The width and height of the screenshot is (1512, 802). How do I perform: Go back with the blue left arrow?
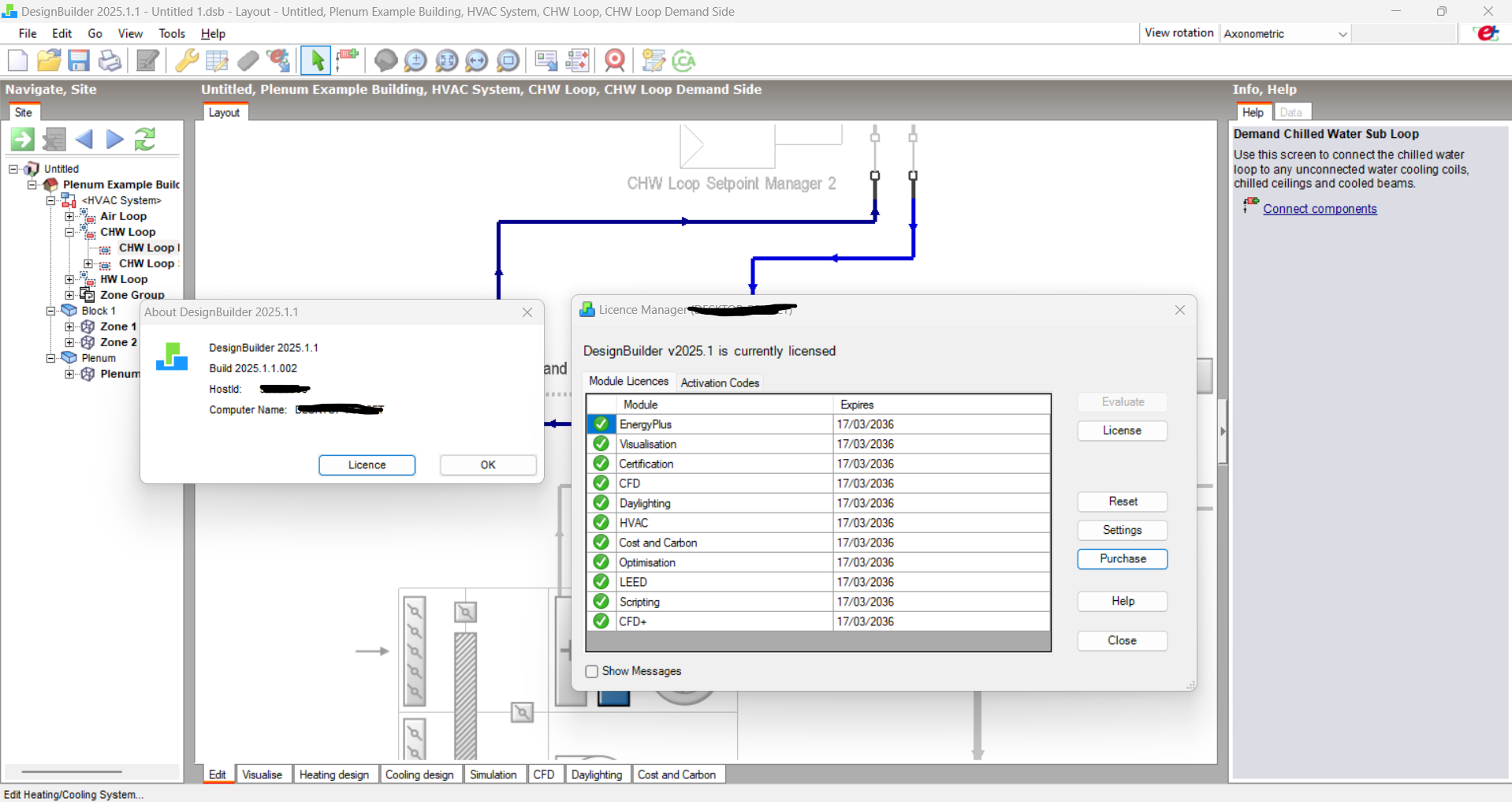pos(84,140)
